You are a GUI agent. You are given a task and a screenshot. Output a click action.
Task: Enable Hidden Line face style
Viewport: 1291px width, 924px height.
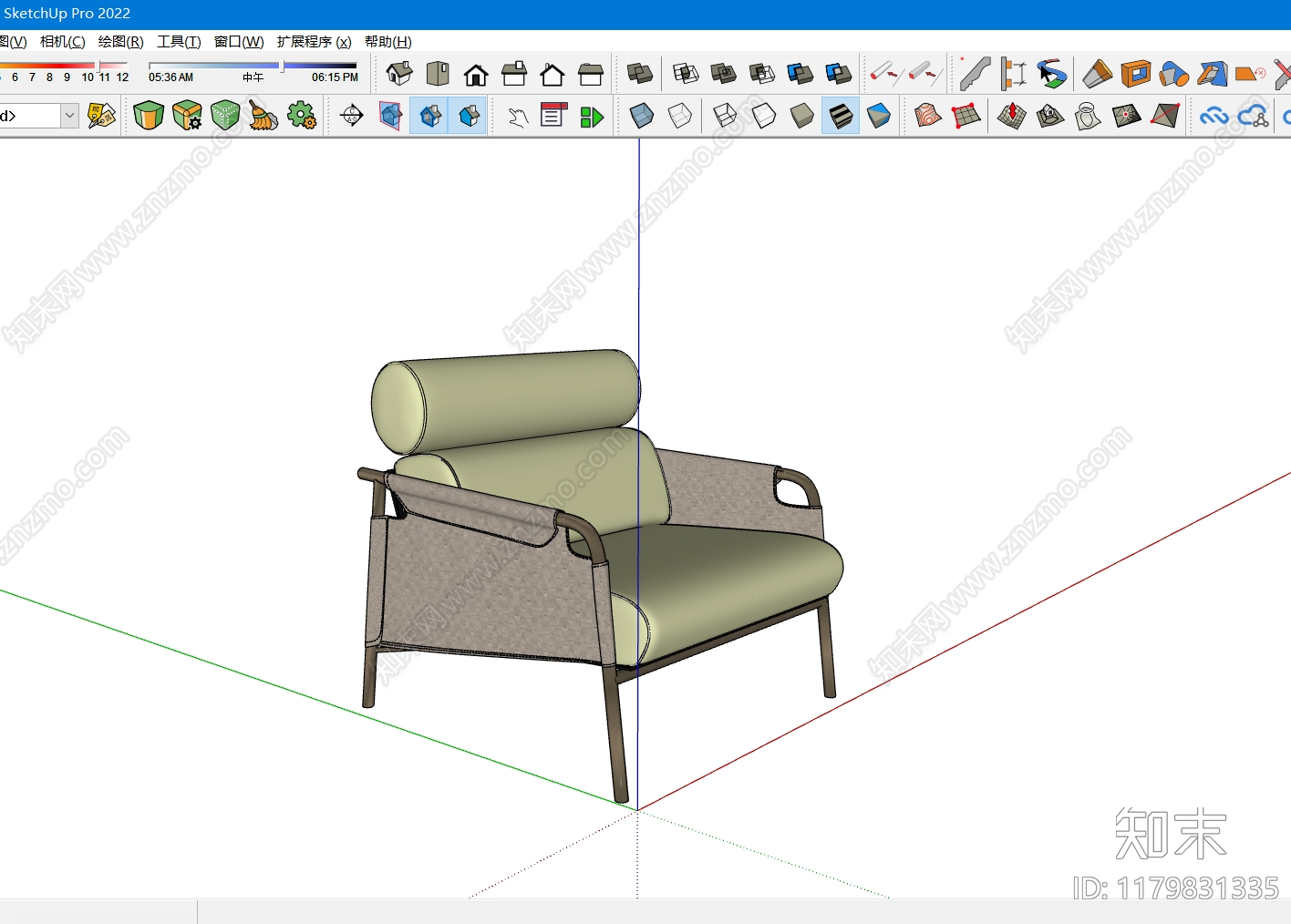tap(764, 116)
